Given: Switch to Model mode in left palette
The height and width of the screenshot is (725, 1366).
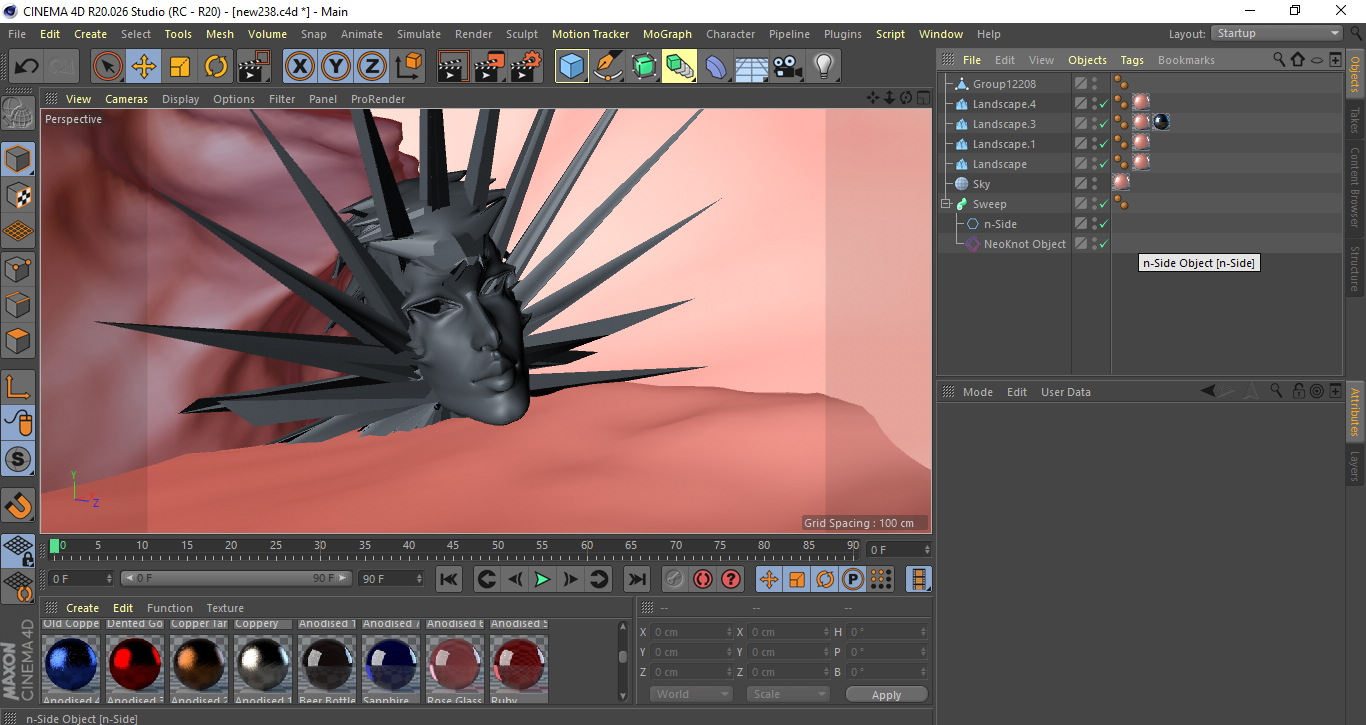Looking at the screenshot, I should click(19, 159).
